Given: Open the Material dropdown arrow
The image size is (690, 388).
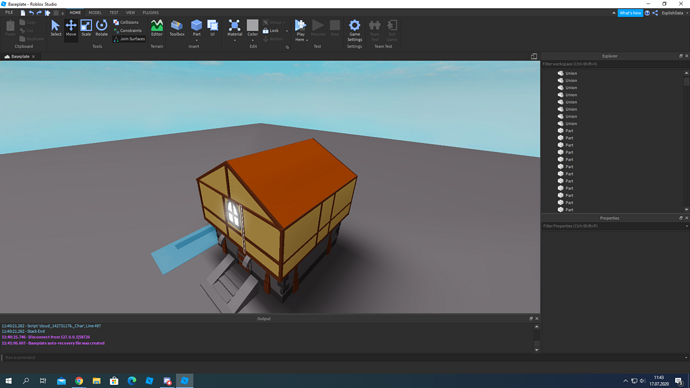Looking at the screenshot, I should coord(235,40).
